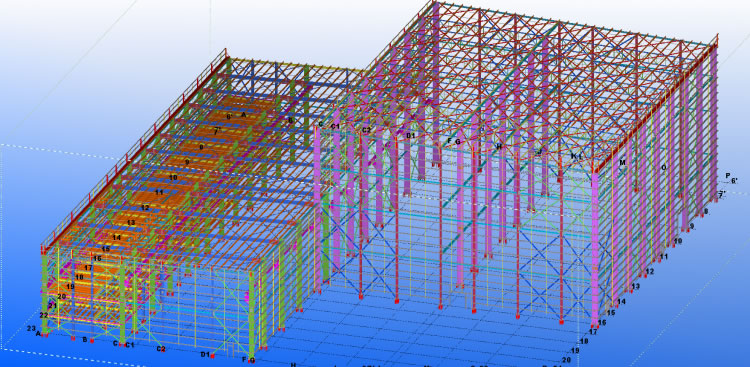The width and height of the screenshot is (750, 367).
Task: Select label D1 on the tall building's upper grid
Action: click(x=410, y=136)
